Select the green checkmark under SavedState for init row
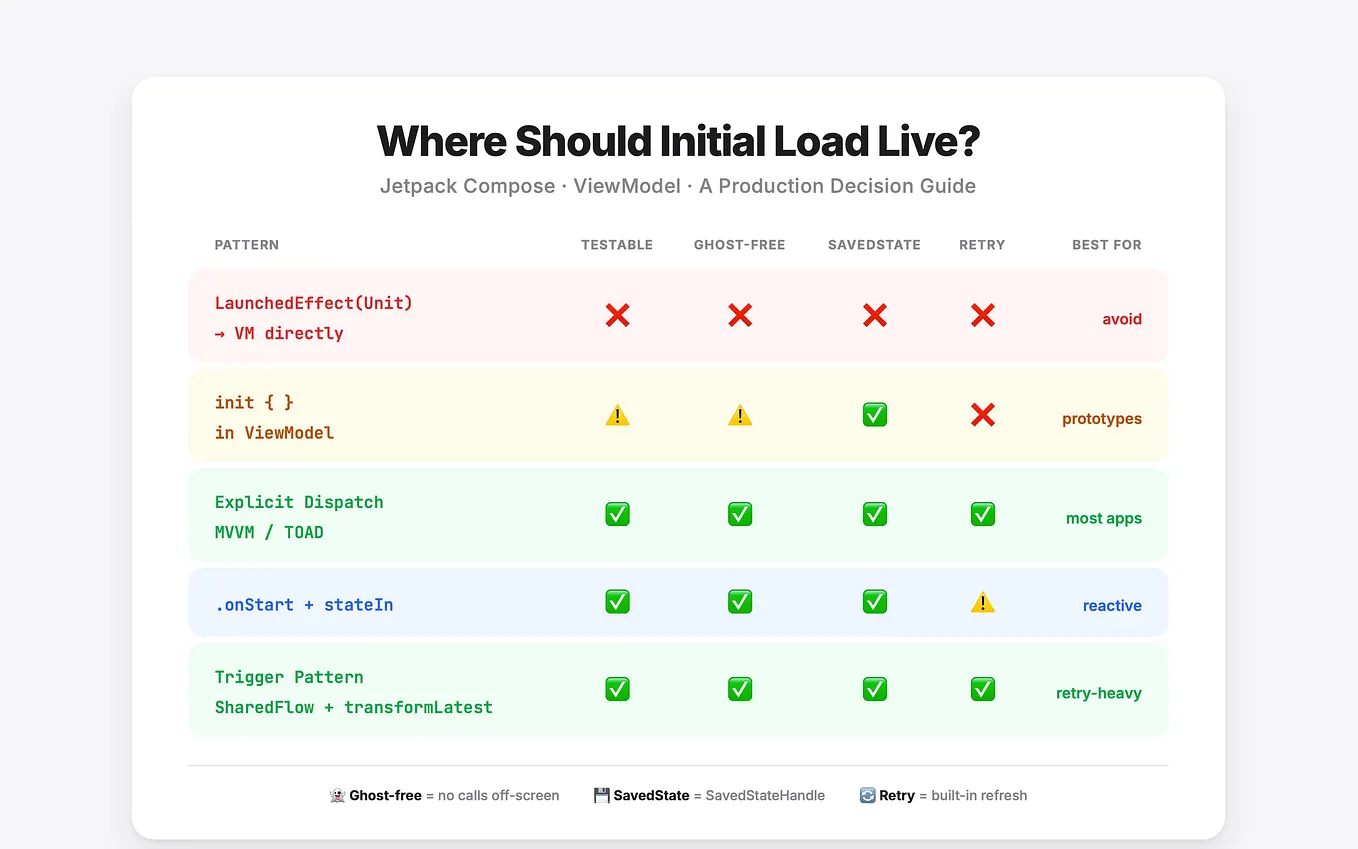The height and width of the screenshot is (849, 1358). tap(874, 414)
